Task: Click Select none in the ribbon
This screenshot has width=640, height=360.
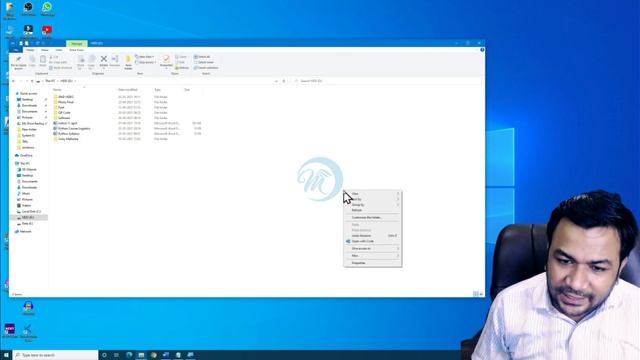Action: pyautogui.click(x=204, y=62)
